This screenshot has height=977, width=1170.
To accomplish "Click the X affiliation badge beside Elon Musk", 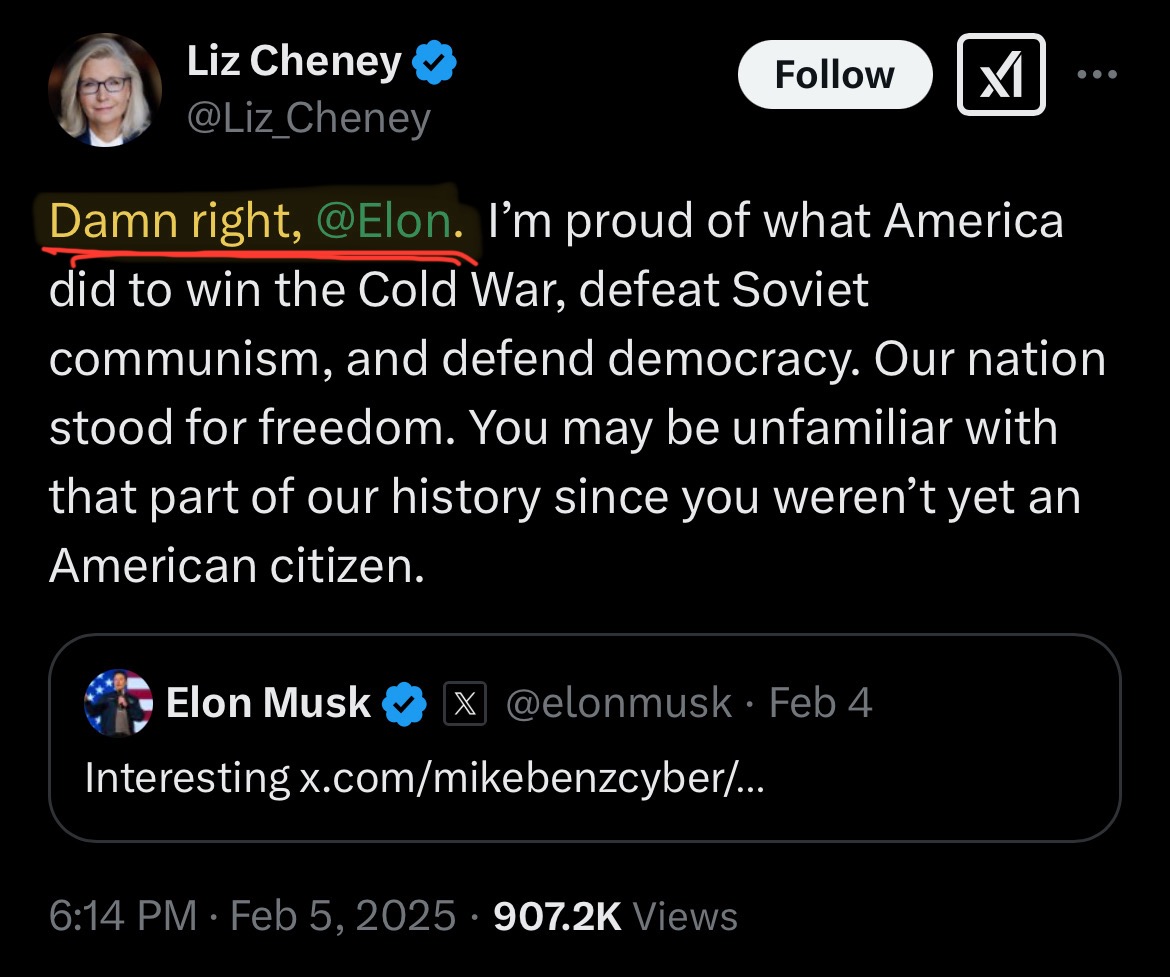I will [x=463, y=704].
